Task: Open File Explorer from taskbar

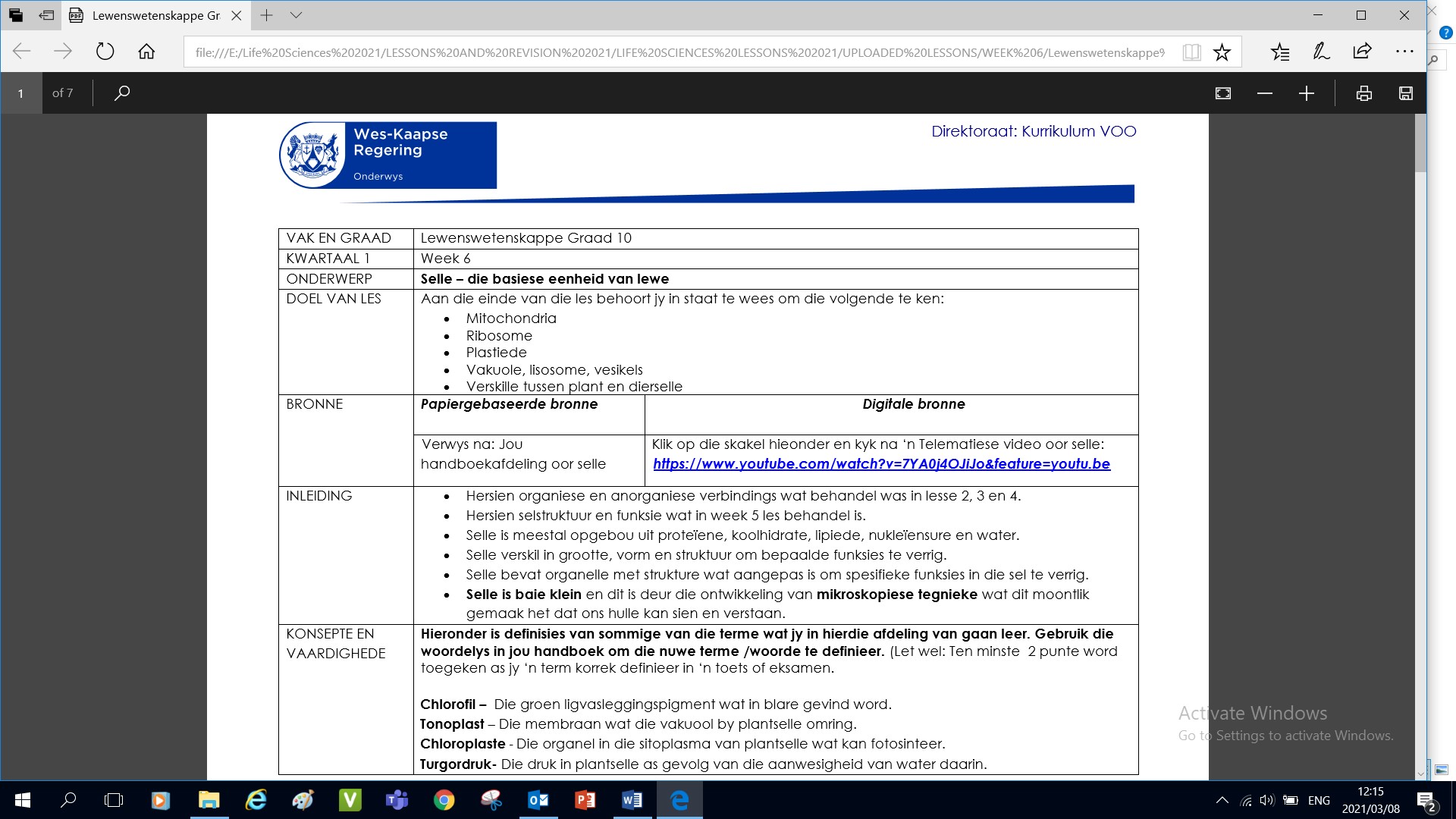Action: tap(209, 800)
